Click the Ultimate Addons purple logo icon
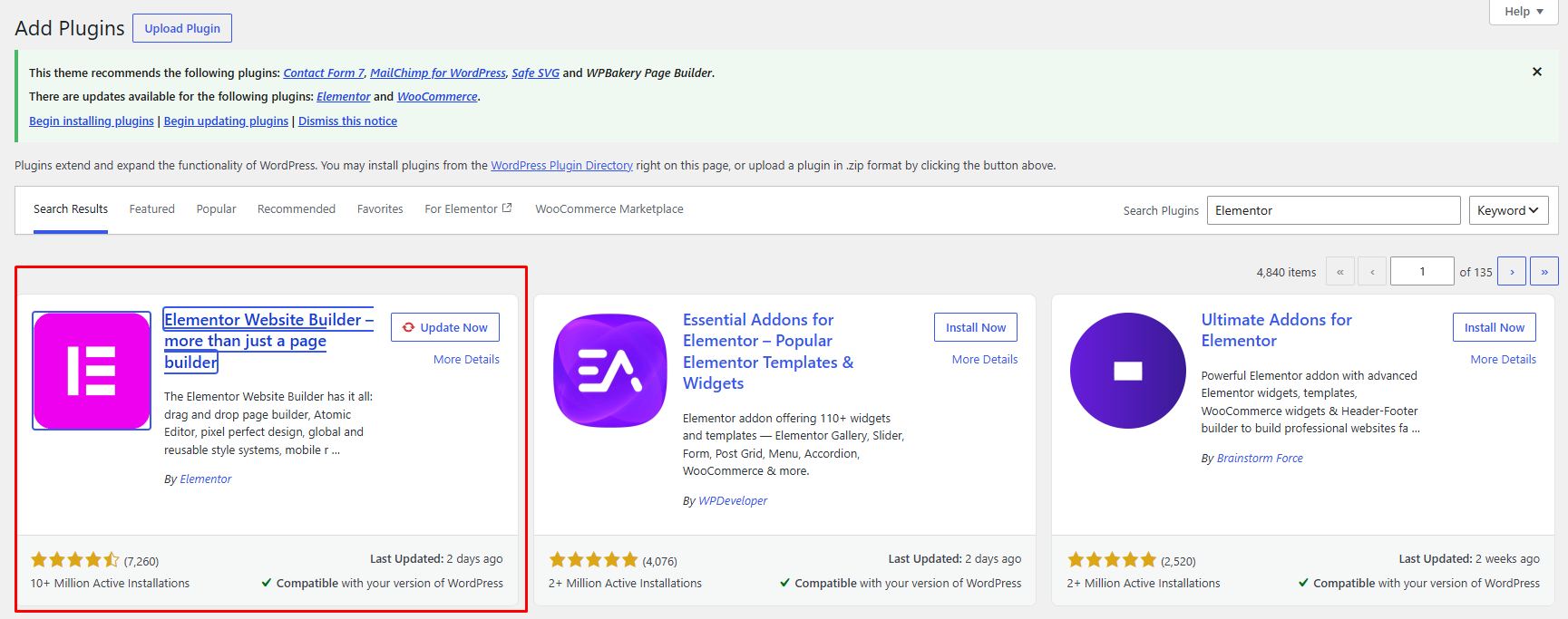The height and width of the screenshot is (619, 1568). [x=1128, y=371]
